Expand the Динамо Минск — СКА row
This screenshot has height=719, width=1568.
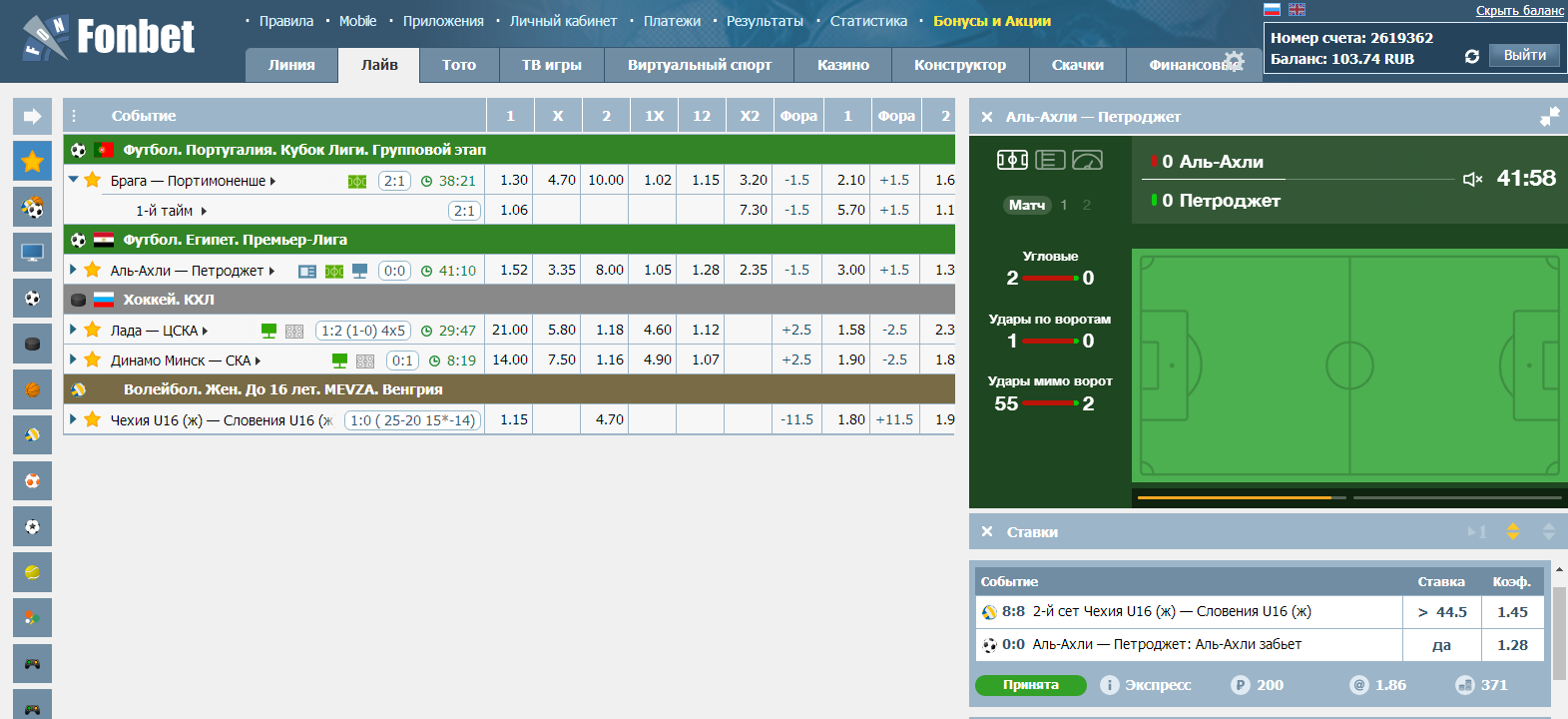[x=73, y=359]
